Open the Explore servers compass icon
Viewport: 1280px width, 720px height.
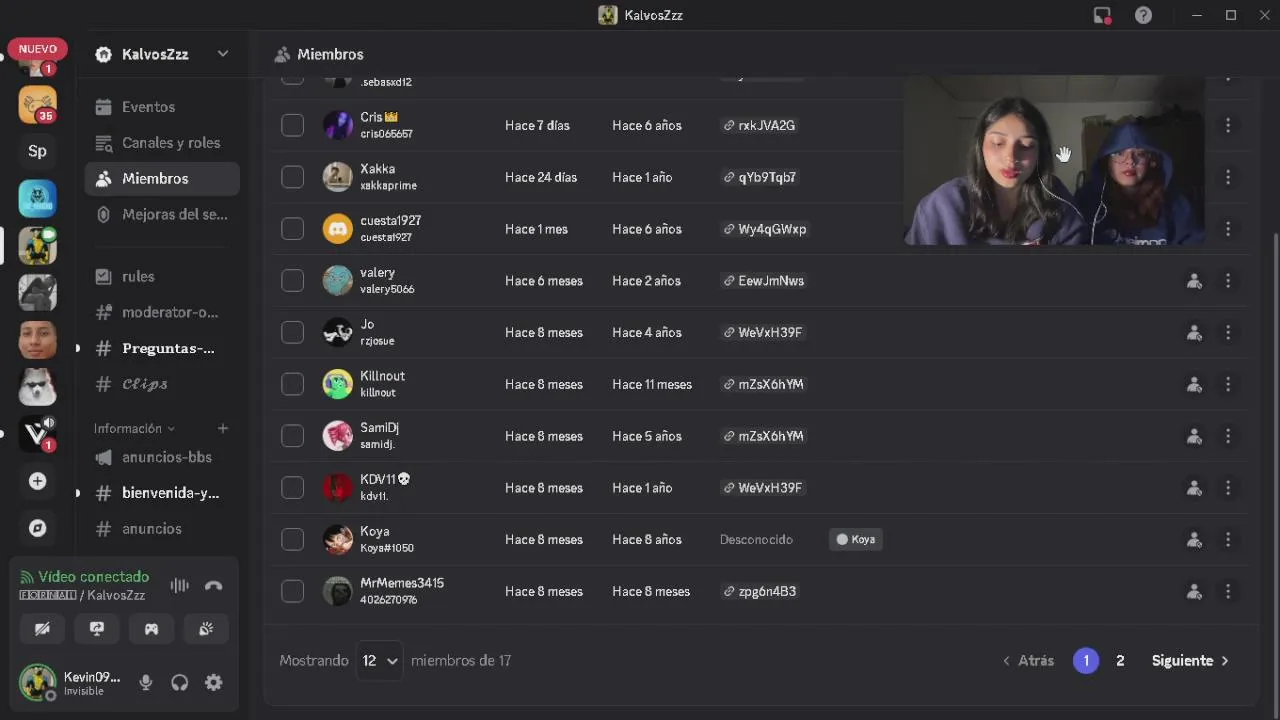coord(38,528)
